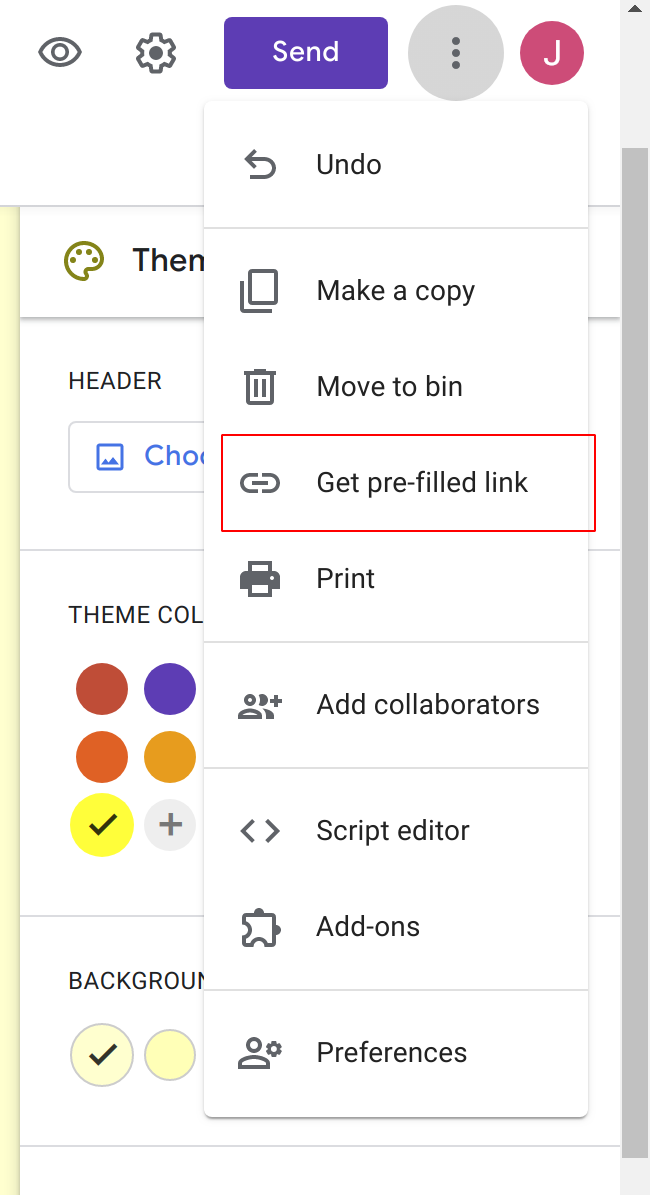Click the palette icon beside Theme
The width and height of the screenshot is (650, 1195).
click(x=84, y=259)
